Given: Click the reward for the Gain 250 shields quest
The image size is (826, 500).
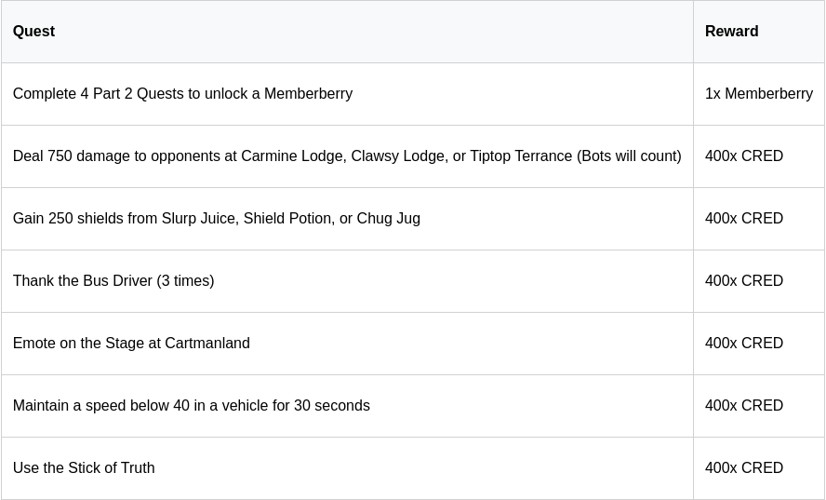Looking at the screenshot, I should click(x=743, y=218).
